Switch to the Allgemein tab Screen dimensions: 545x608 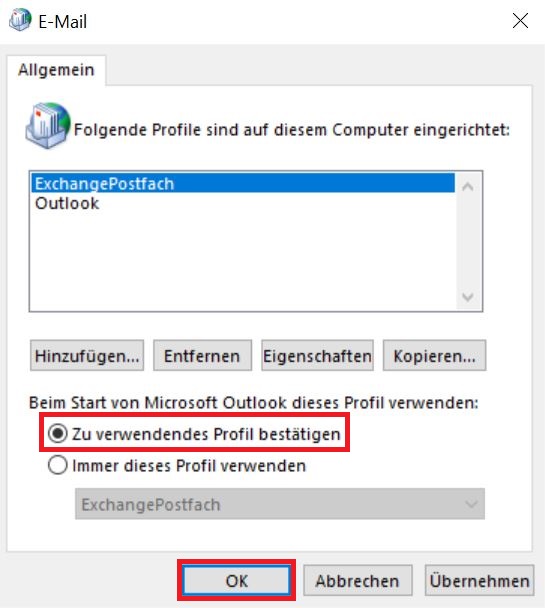56,70
